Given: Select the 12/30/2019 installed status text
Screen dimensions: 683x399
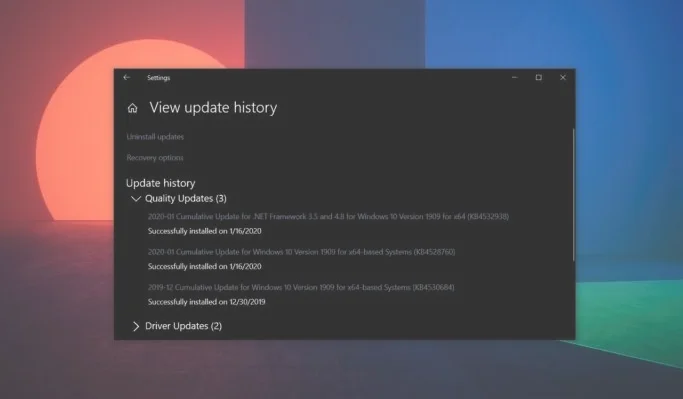Looking at the screenshot, I should click(206, 302).
